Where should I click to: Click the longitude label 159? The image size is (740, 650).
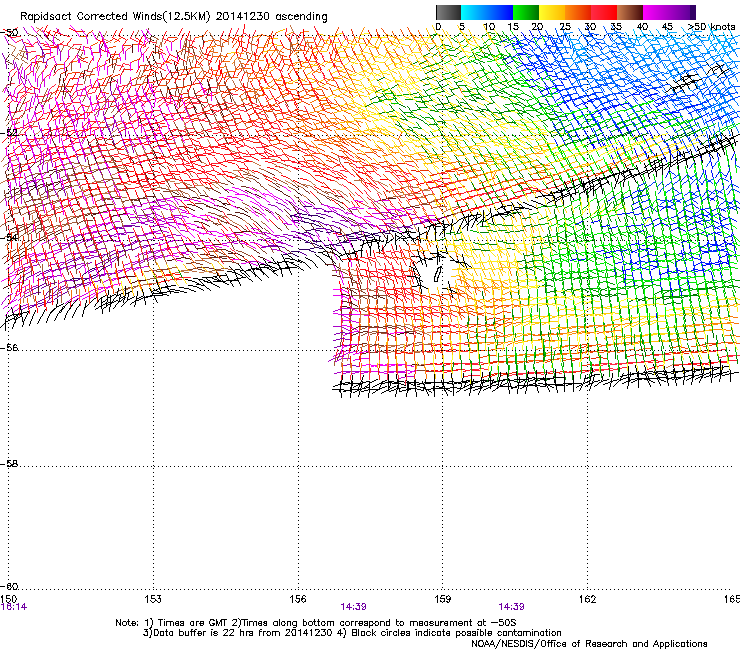[x=442, y=599]
